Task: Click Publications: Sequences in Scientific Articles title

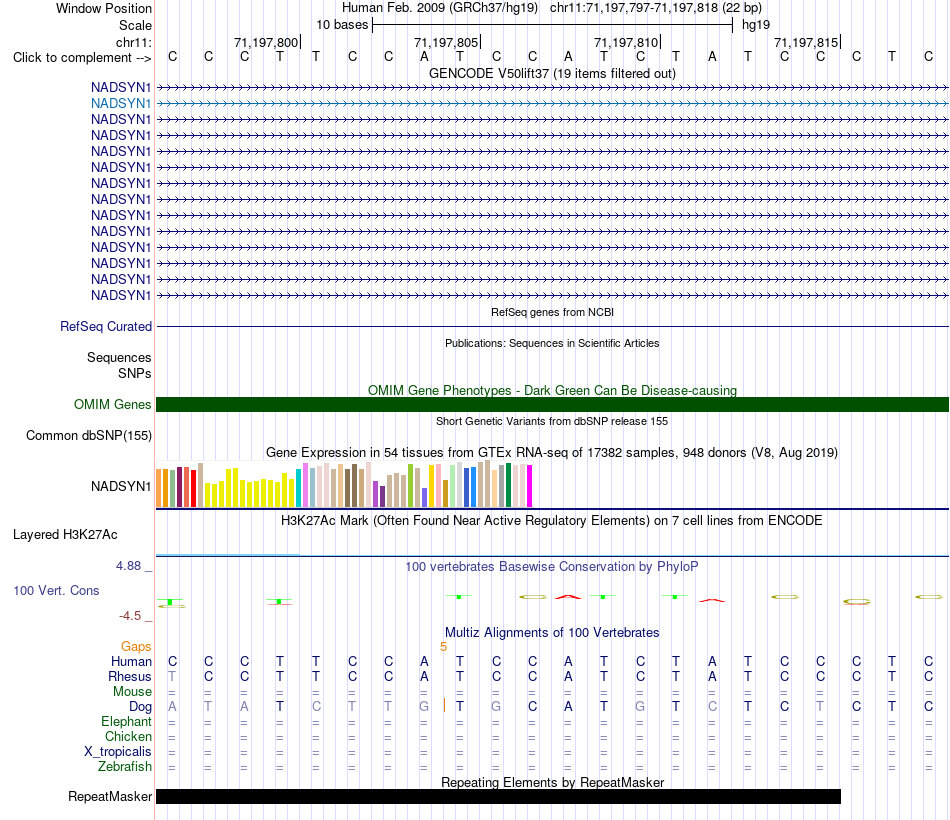Action: (552, 343)
